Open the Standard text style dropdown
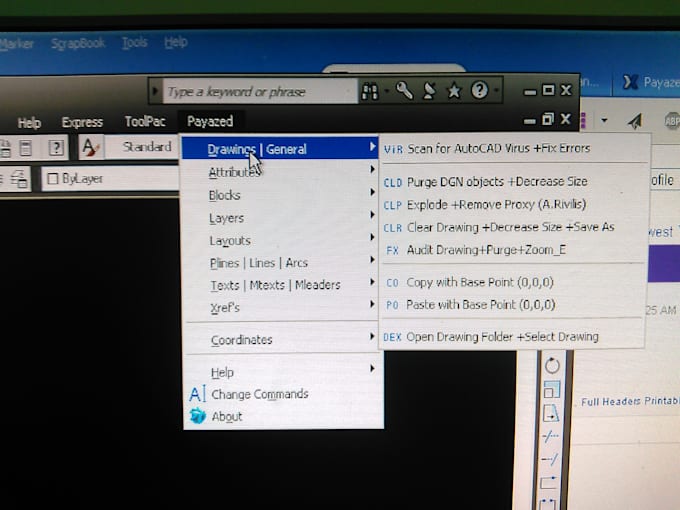Viewport: 680px width, 510px height. tap(143, 147)
